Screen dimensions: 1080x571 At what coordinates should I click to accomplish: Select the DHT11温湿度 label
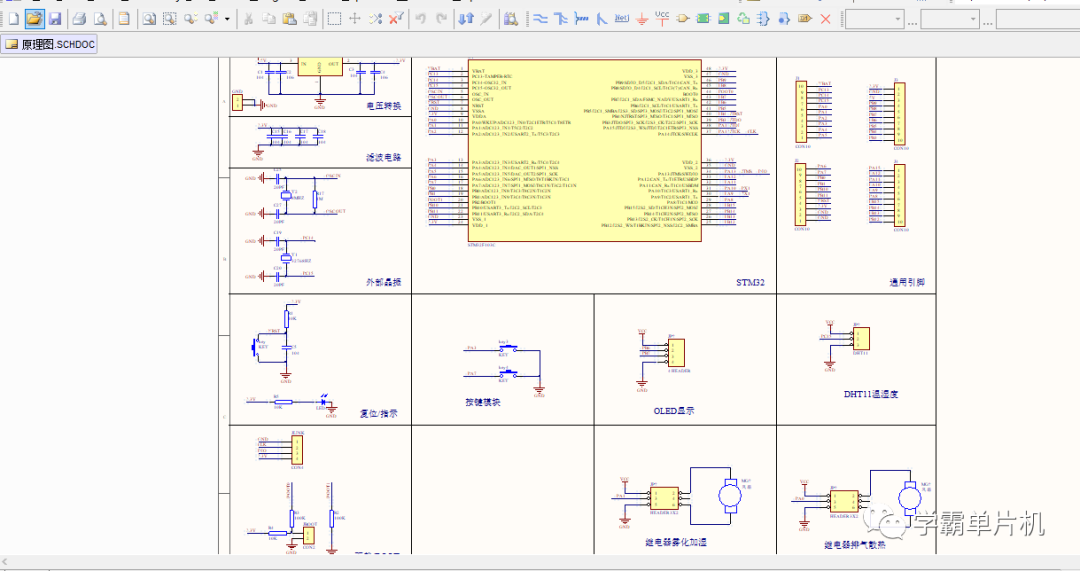pos(871,394)
